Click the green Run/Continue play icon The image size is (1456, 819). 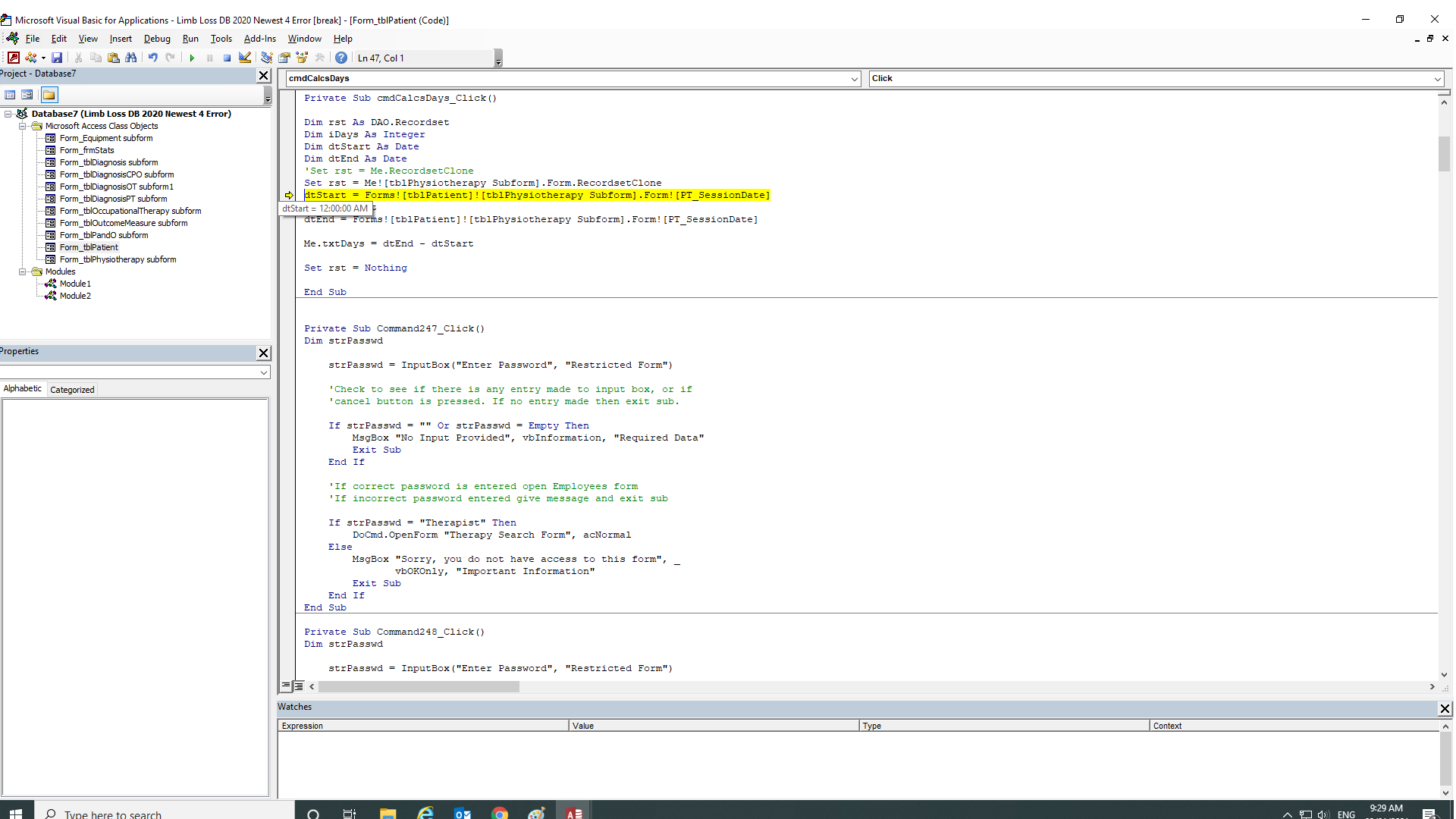pyautogui.click(x=192, y=58)
